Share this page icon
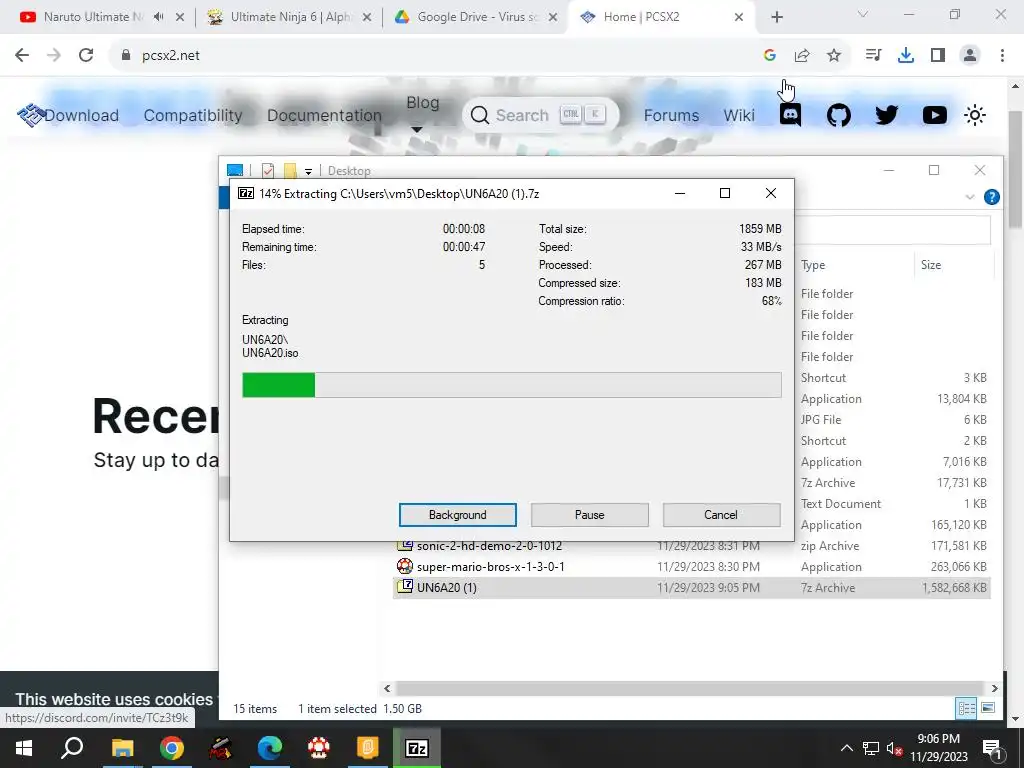The width and height of the screenshot is (1024, 768). [802, 56]
